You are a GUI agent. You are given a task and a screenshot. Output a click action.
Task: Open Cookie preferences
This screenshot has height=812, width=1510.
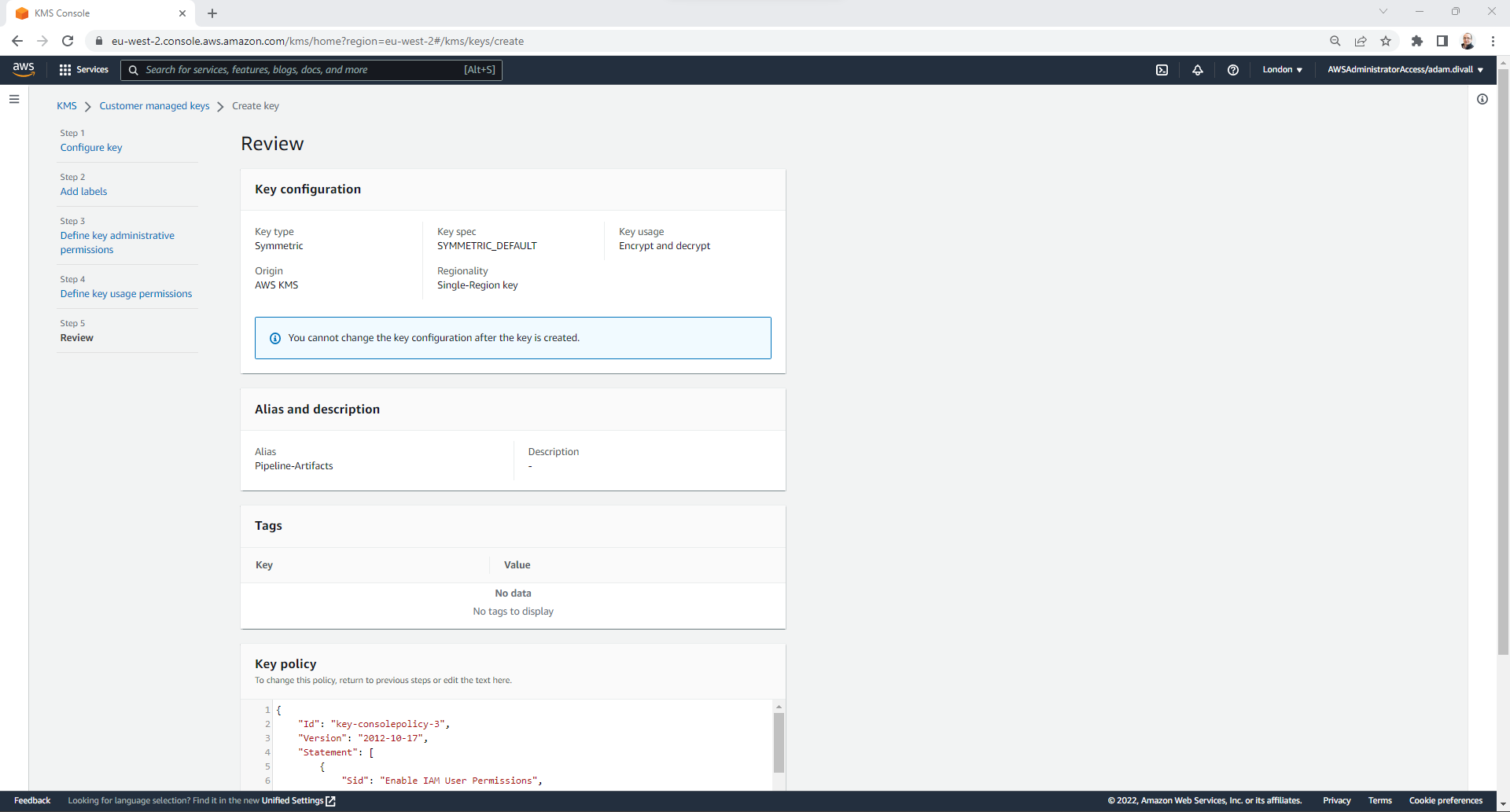pyautogui.click(x=1446, y=801)
